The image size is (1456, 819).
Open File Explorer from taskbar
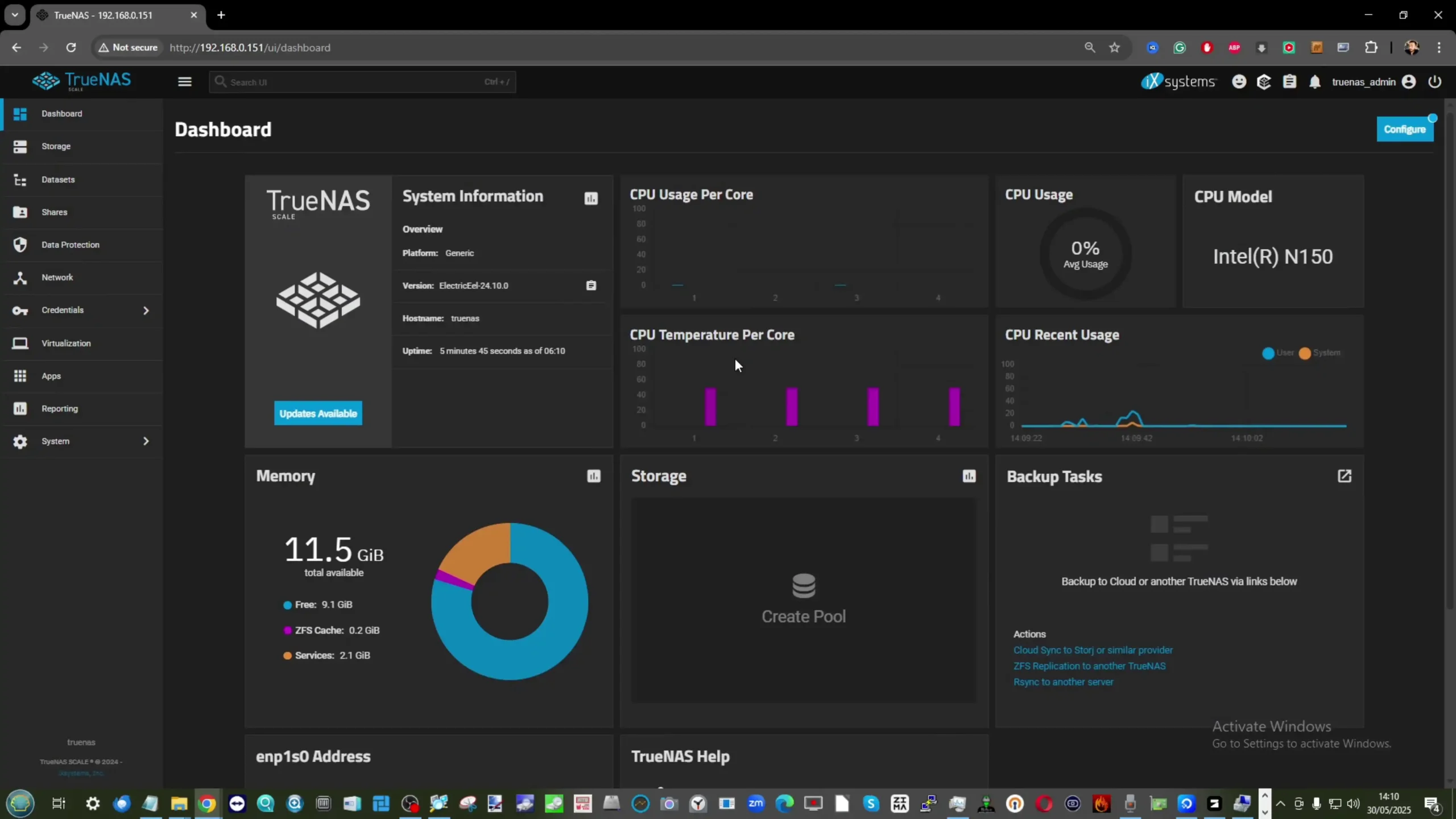point(179,804)
